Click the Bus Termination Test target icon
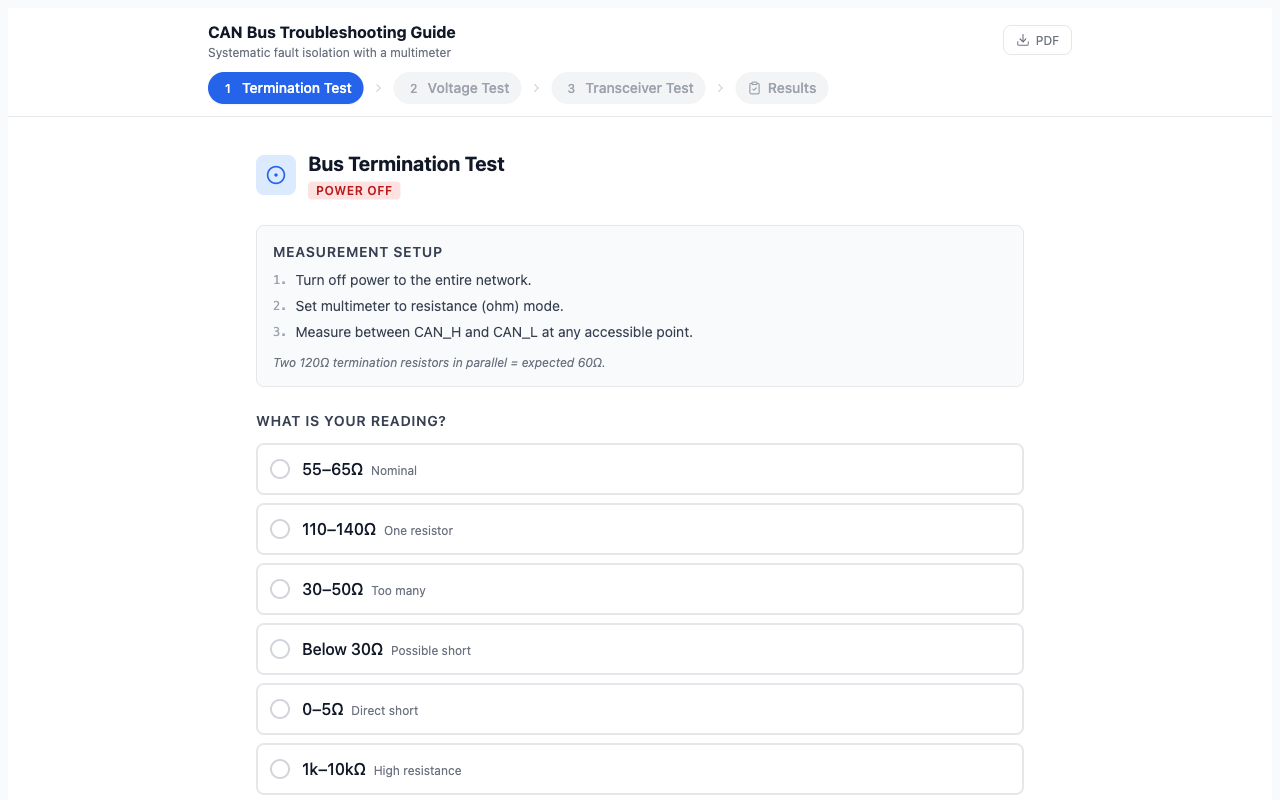The width and height of the screenshot is (1280, 800). click(276, 175)
